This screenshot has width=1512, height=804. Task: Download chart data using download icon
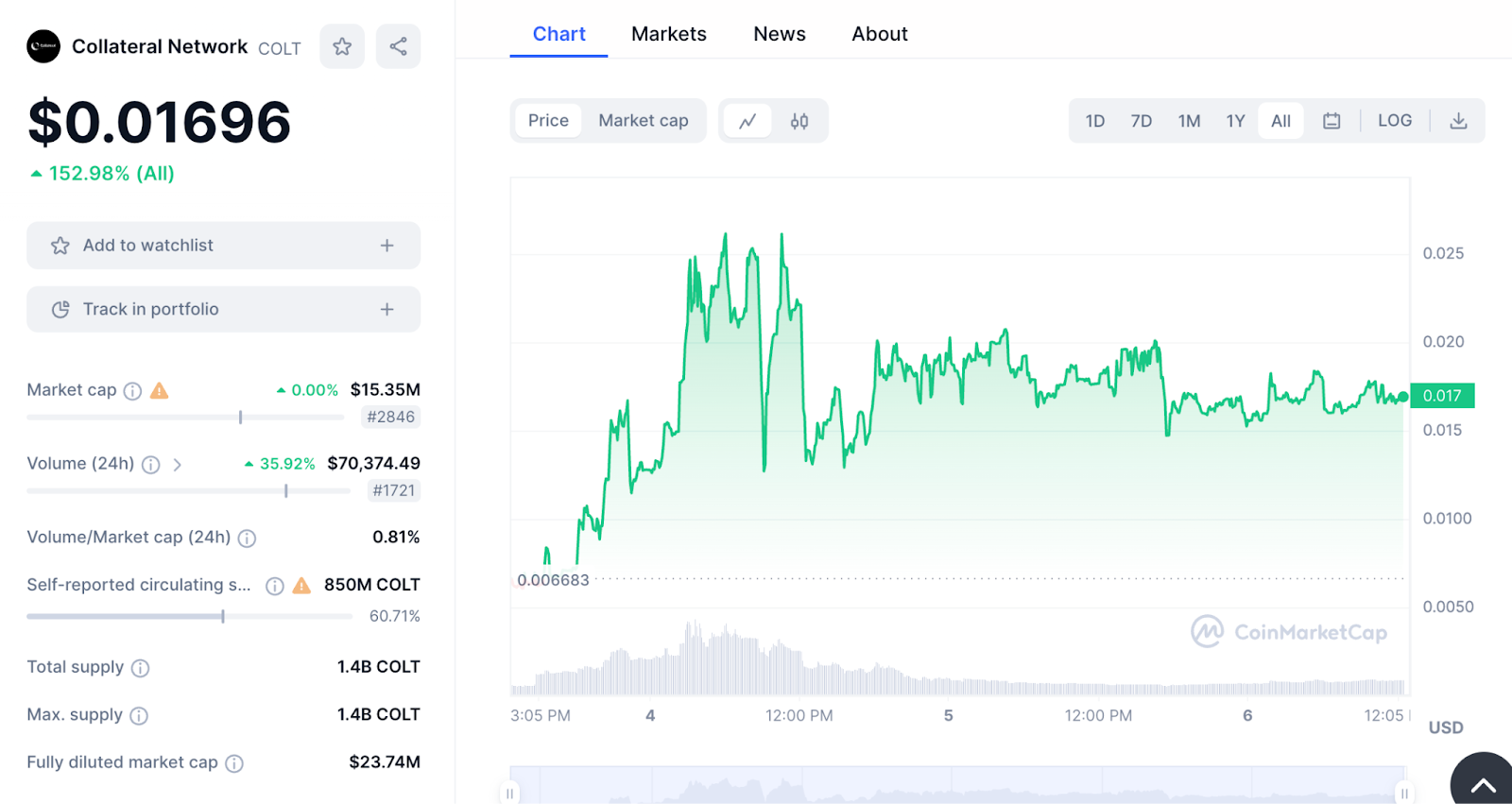tap(1458, 121)
